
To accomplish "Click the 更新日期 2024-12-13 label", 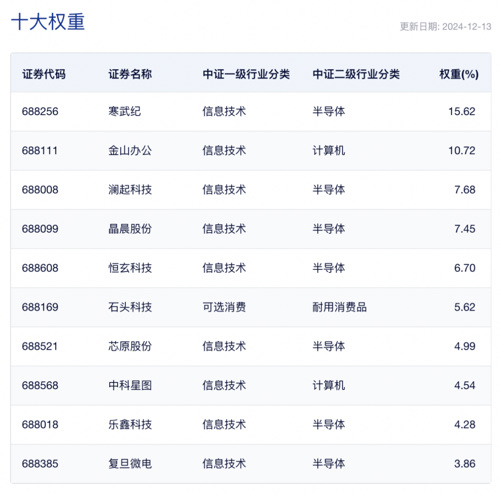I will (x=445, y=27).
